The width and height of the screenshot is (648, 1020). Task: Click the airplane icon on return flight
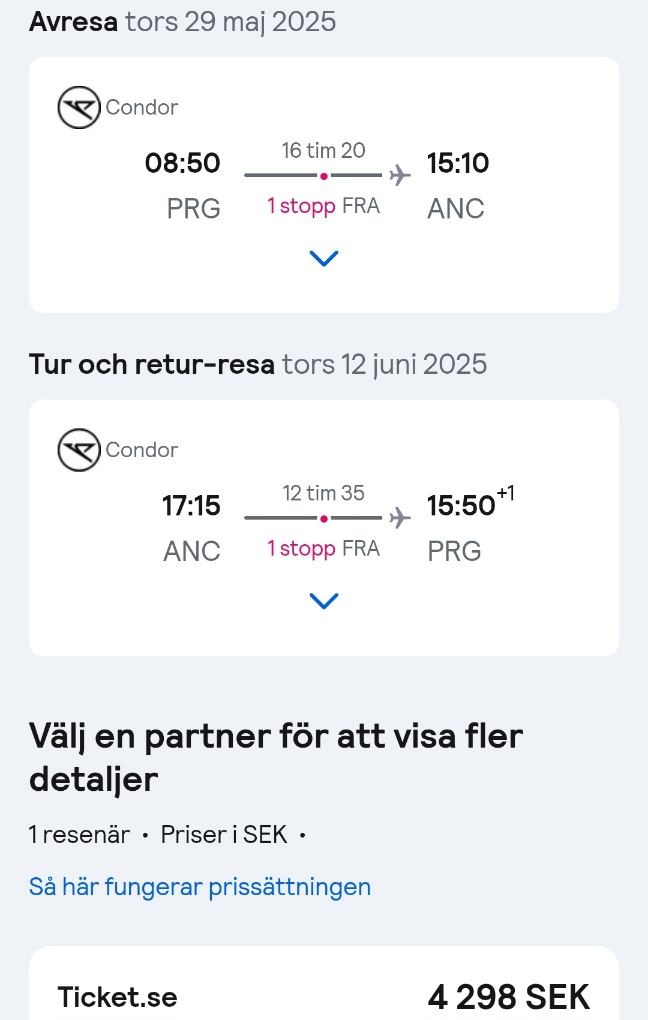click(x=399, y=518)
